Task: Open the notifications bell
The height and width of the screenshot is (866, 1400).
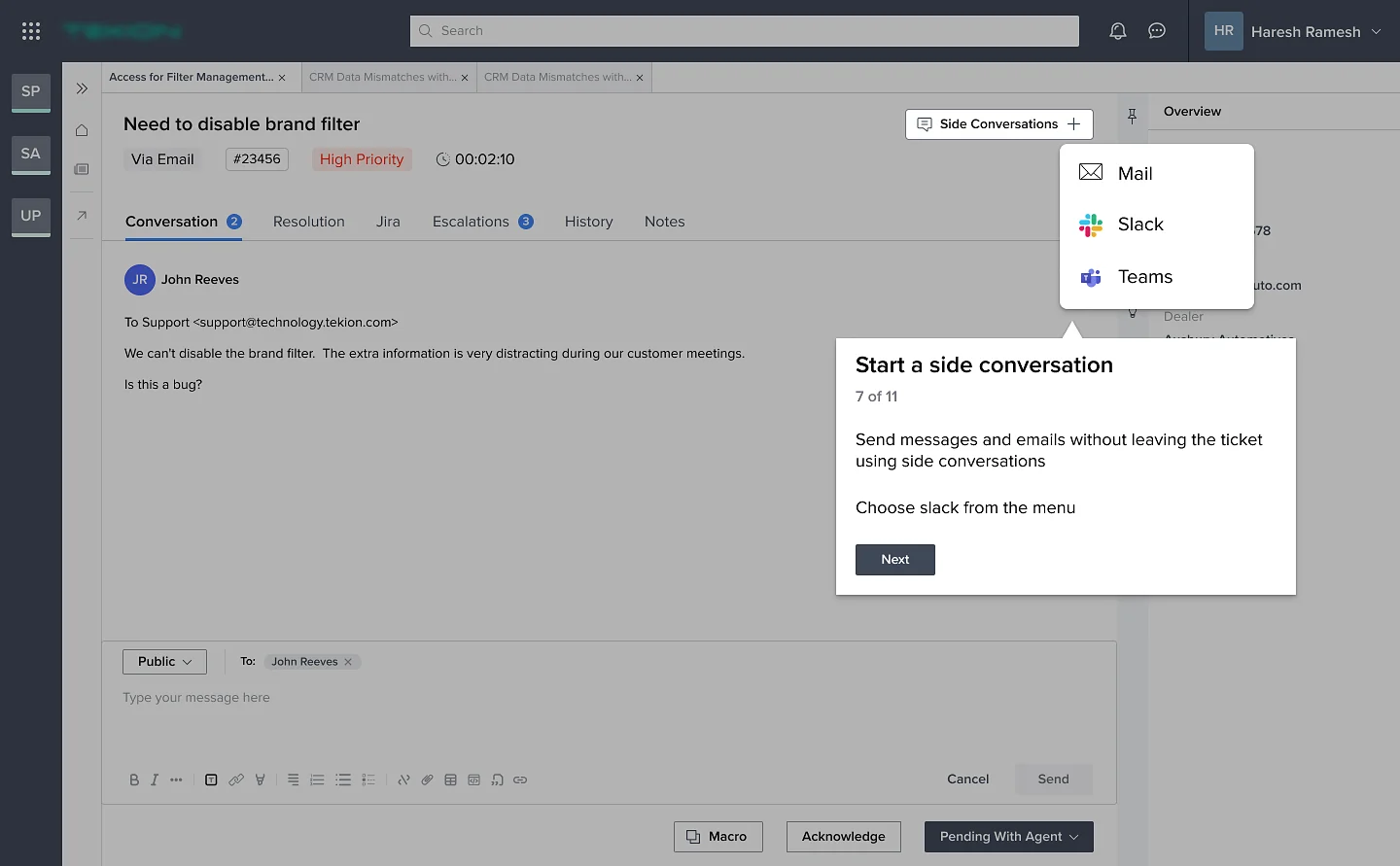Action: tap(1118, 31)
